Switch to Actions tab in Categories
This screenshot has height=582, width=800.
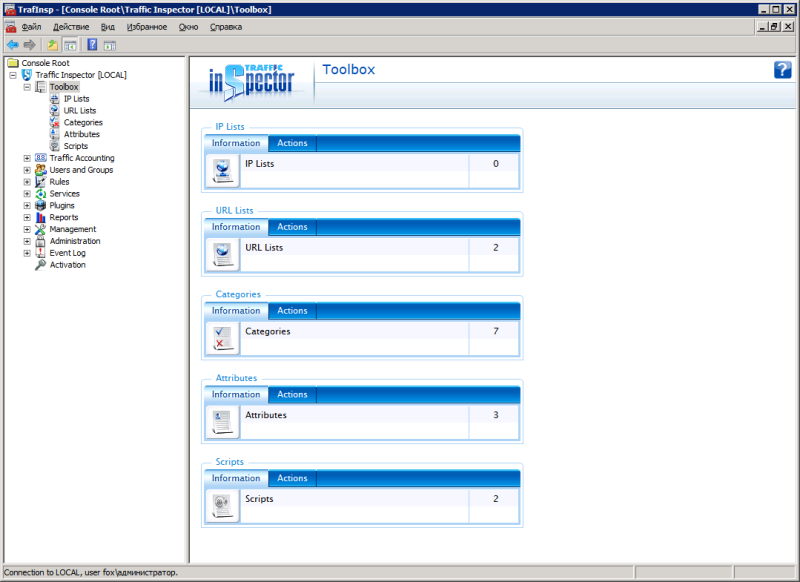292,311
